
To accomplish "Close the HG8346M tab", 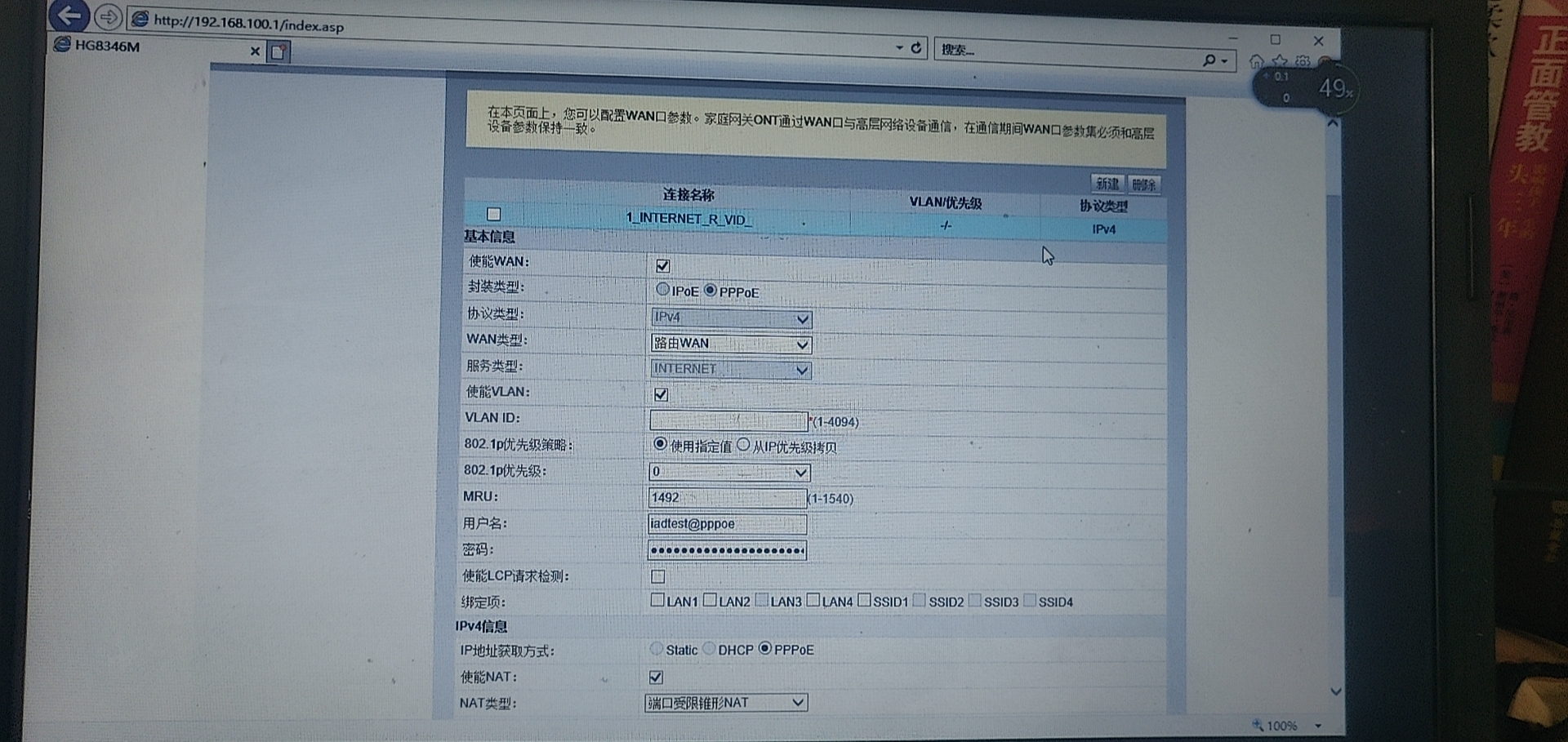I will tap(255, 51).
